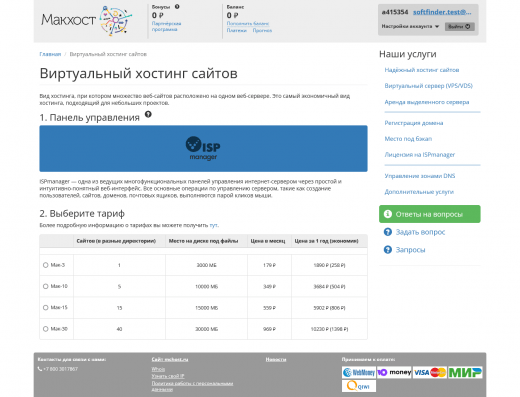Click the question icon beside Запросы
This screenshot has width=520, height=397.
[x=388, y=250]
